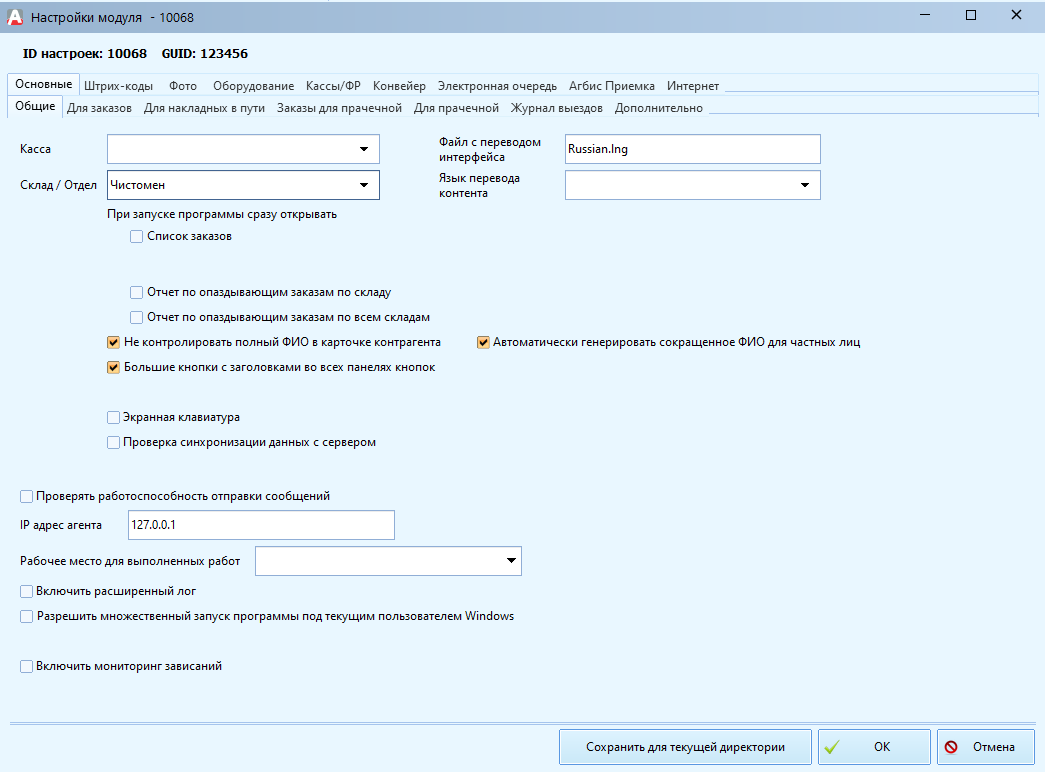This screenshot has width=1045, height=772.
Task: Open the Интернет tab
Action: click(x=693, y=86)
